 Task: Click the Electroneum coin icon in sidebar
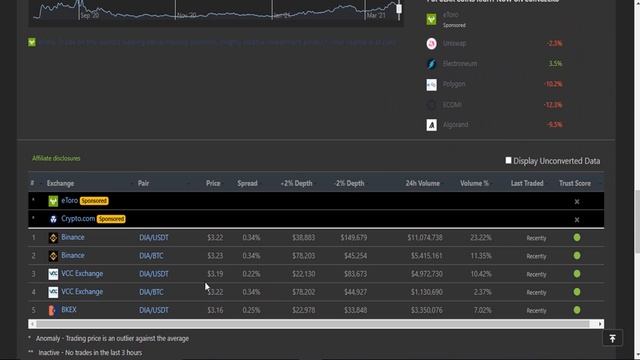(x=431, y=64)
